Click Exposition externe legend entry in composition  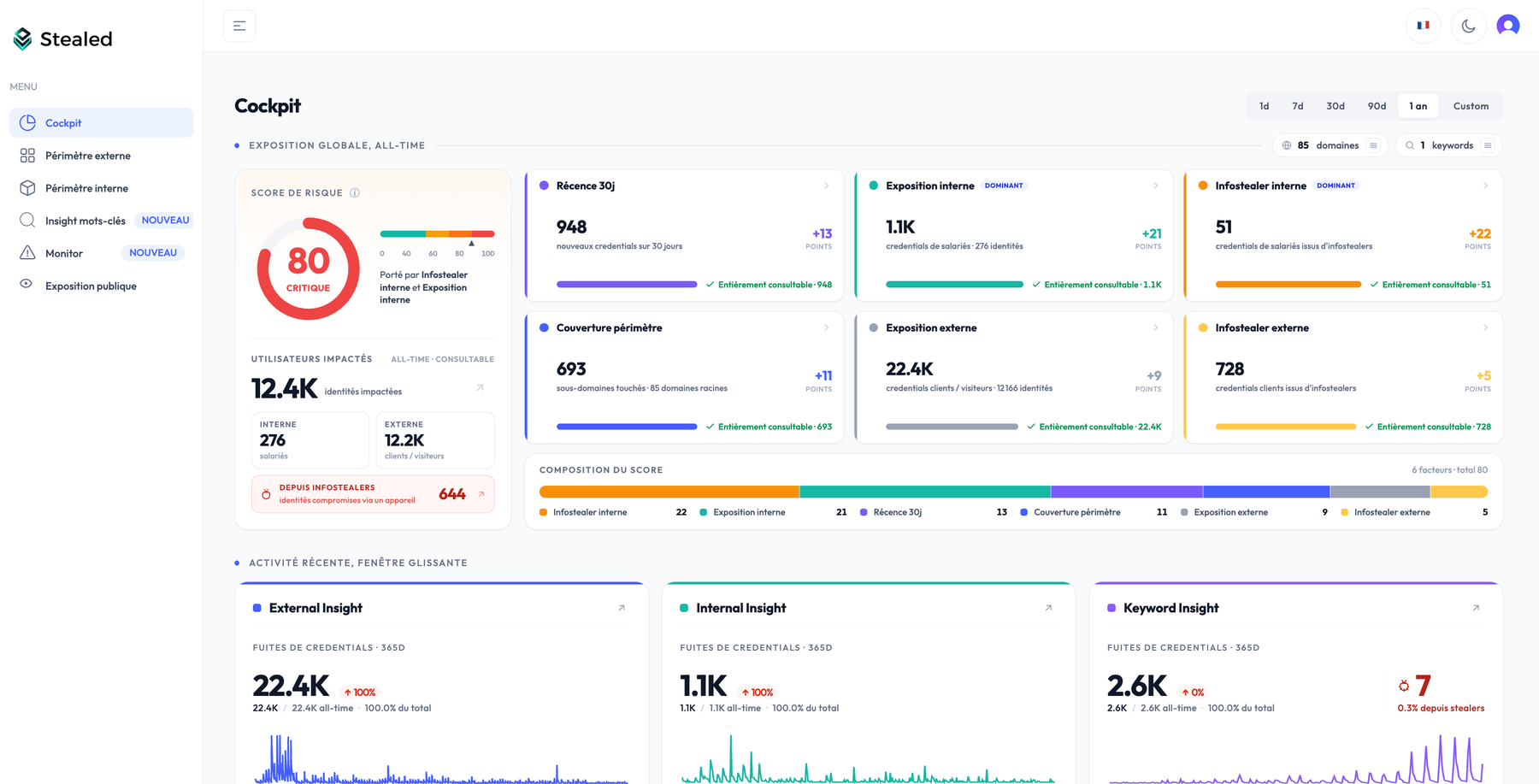[x=1253, y=512]
